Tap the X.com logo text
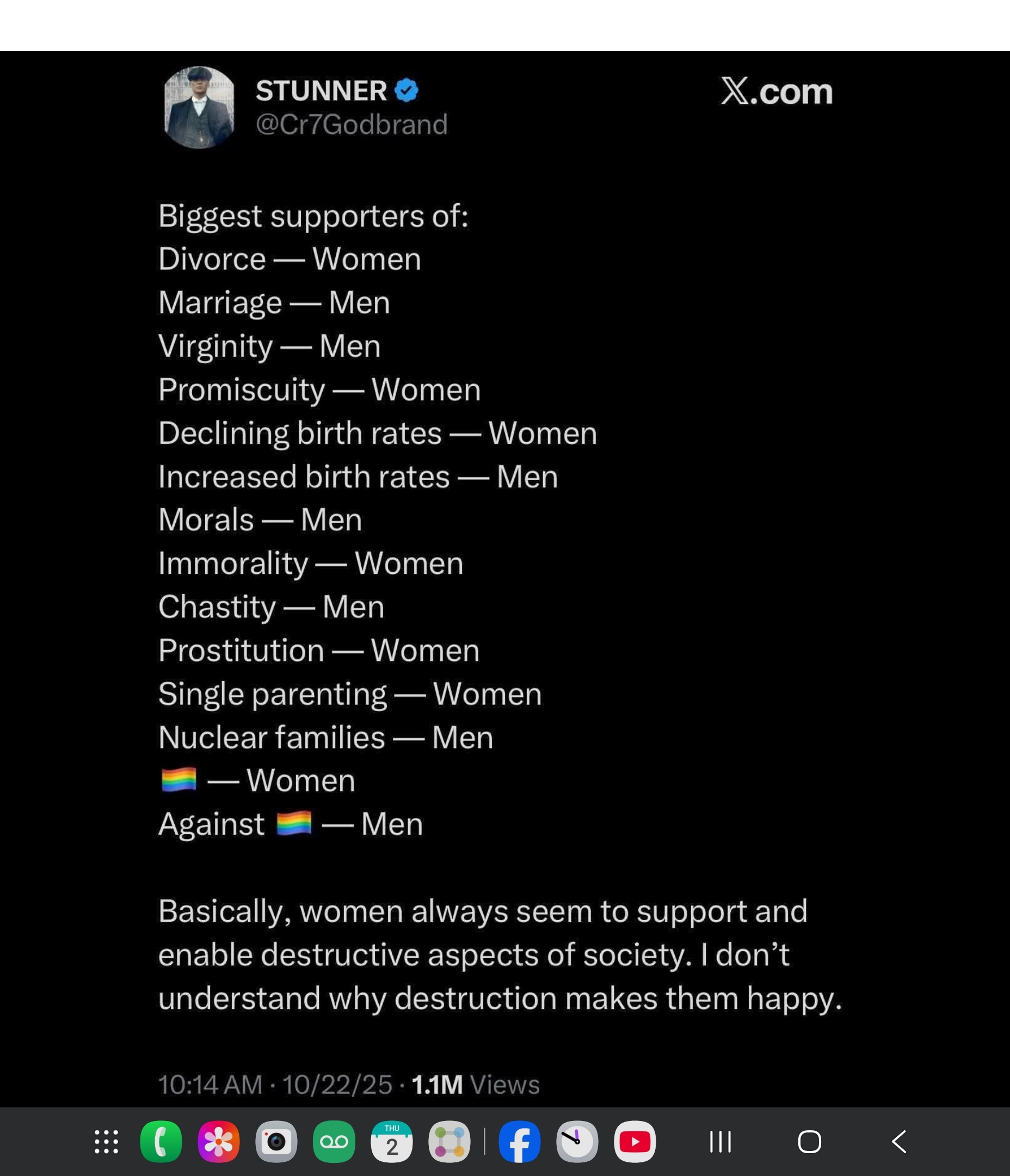The image size is (1010, 1176). 775,91
